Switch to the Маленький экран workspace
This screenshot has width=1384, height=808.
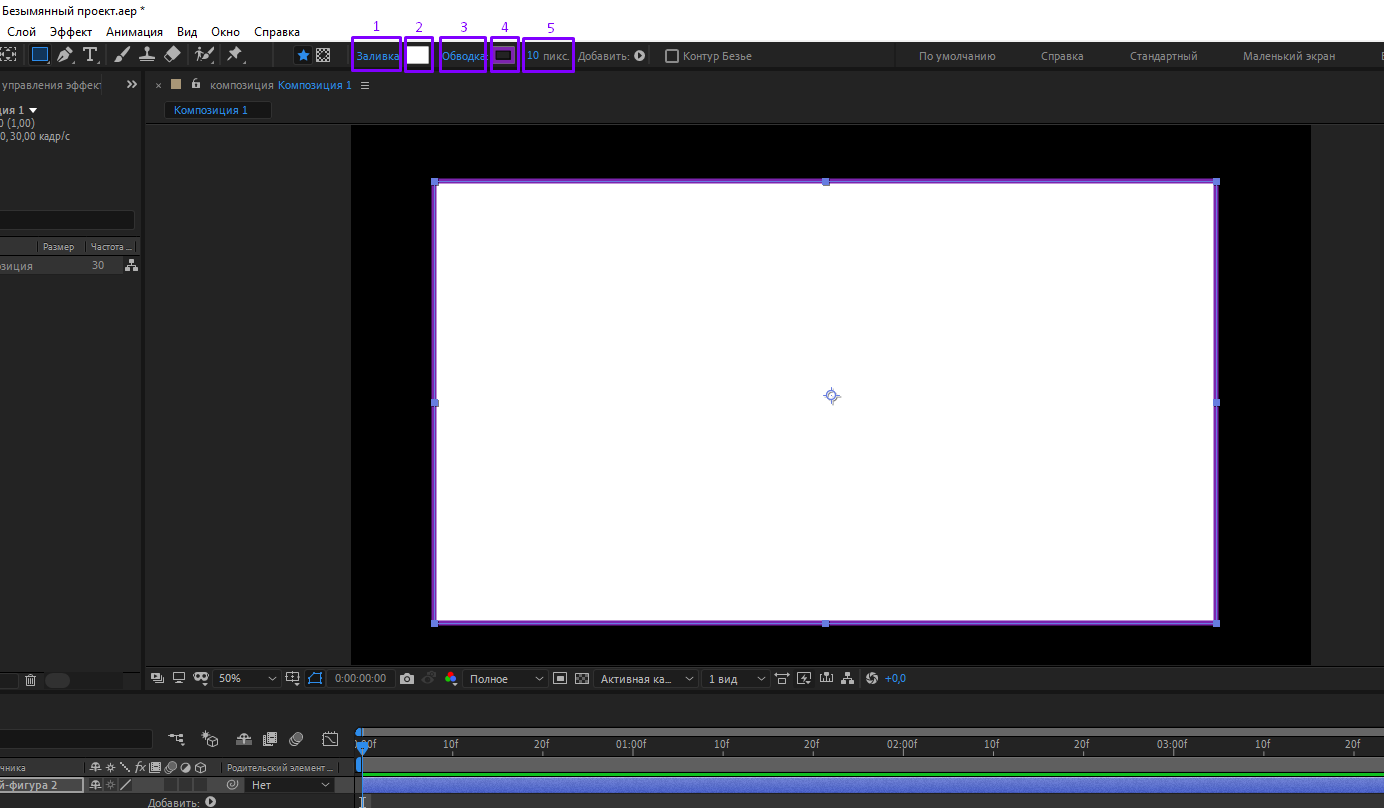pyautogui.click(x=1289, y=56)
